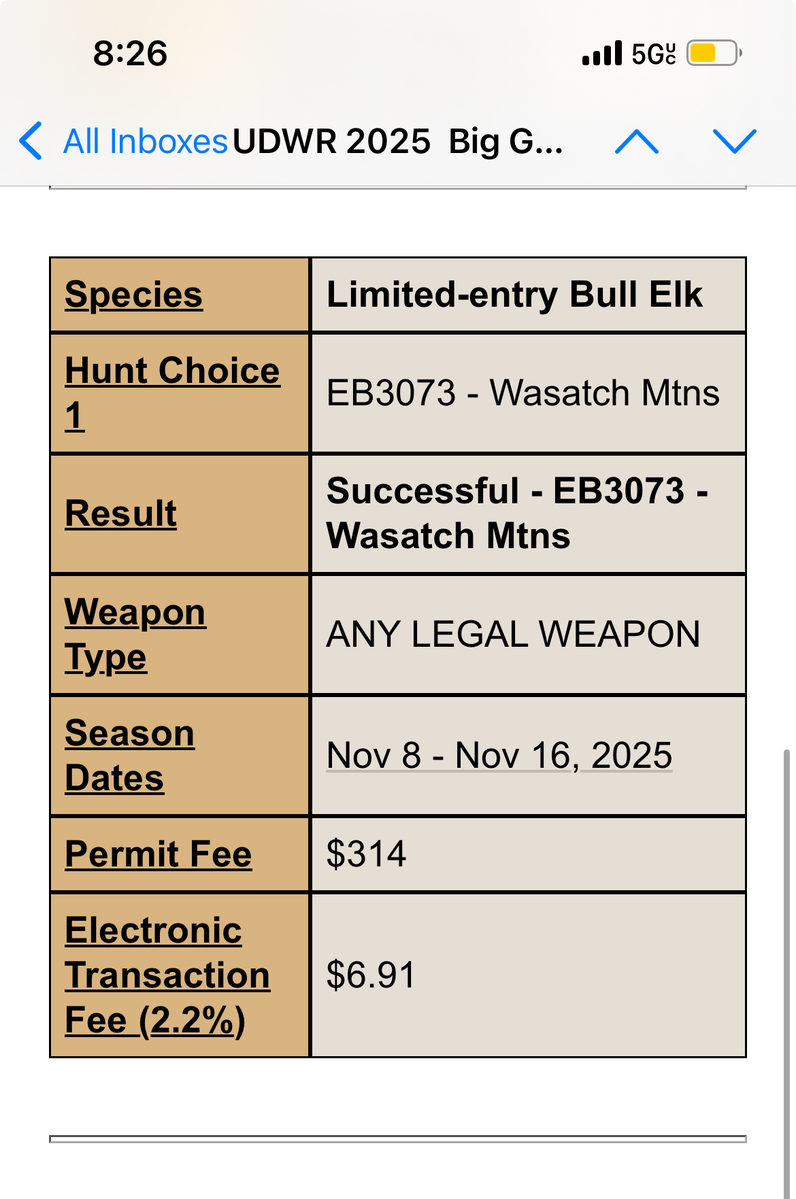796x1199 pixels.
Task: Tap the email subject UDWR 2025 Big G...
Action: tap(398, 142)
